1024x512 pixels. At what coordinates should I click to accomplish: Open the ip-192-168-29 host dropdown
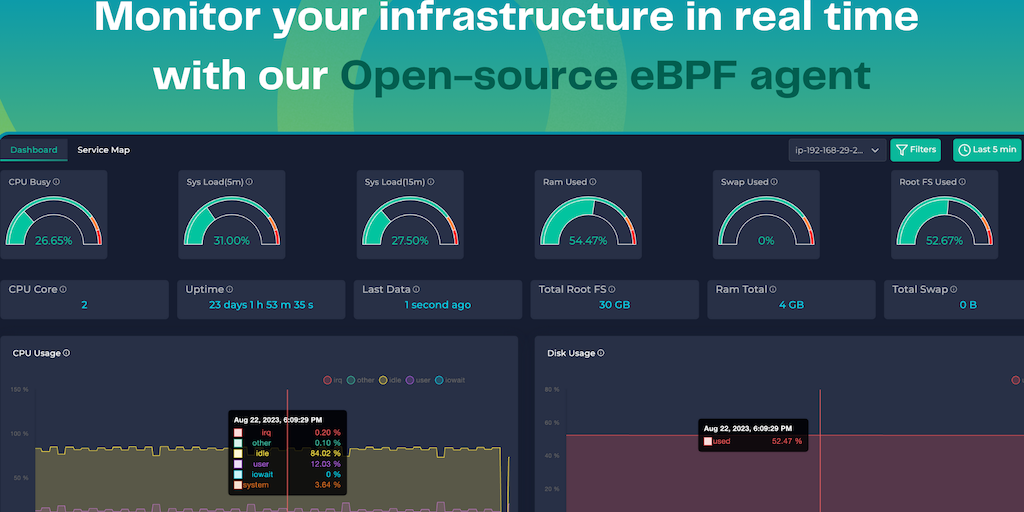[836, 150]
